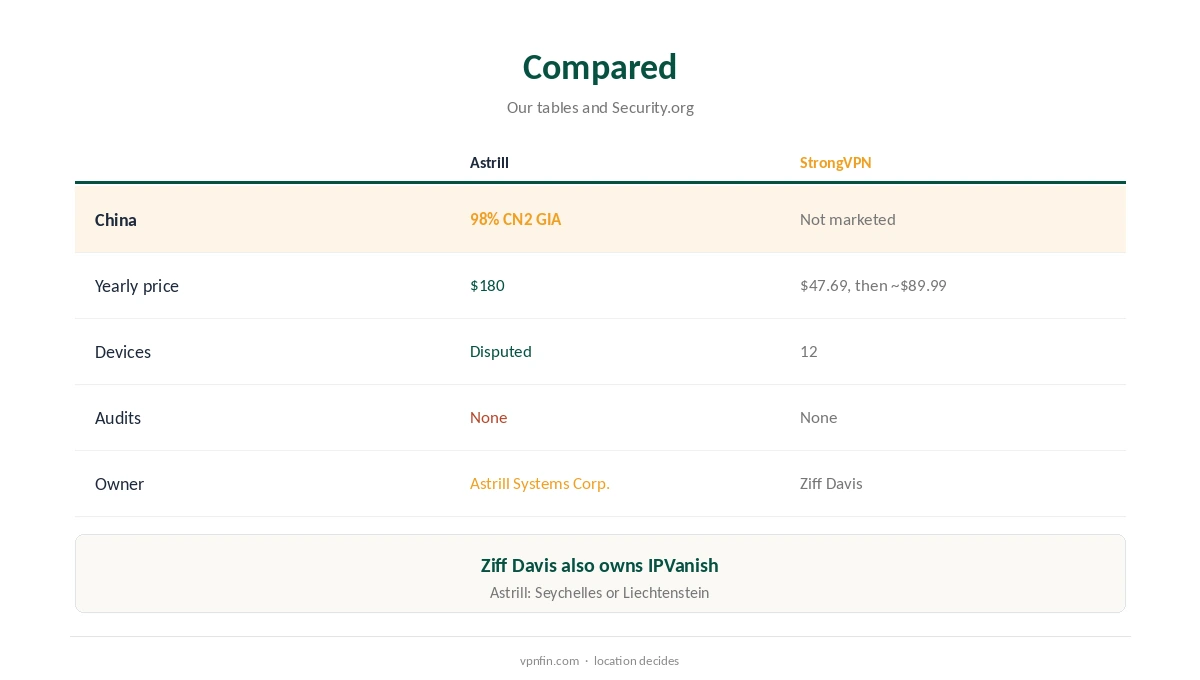Click Astrill's None audits cell
The width and height of the screenshot is (1200, 680).
(488, 417)
